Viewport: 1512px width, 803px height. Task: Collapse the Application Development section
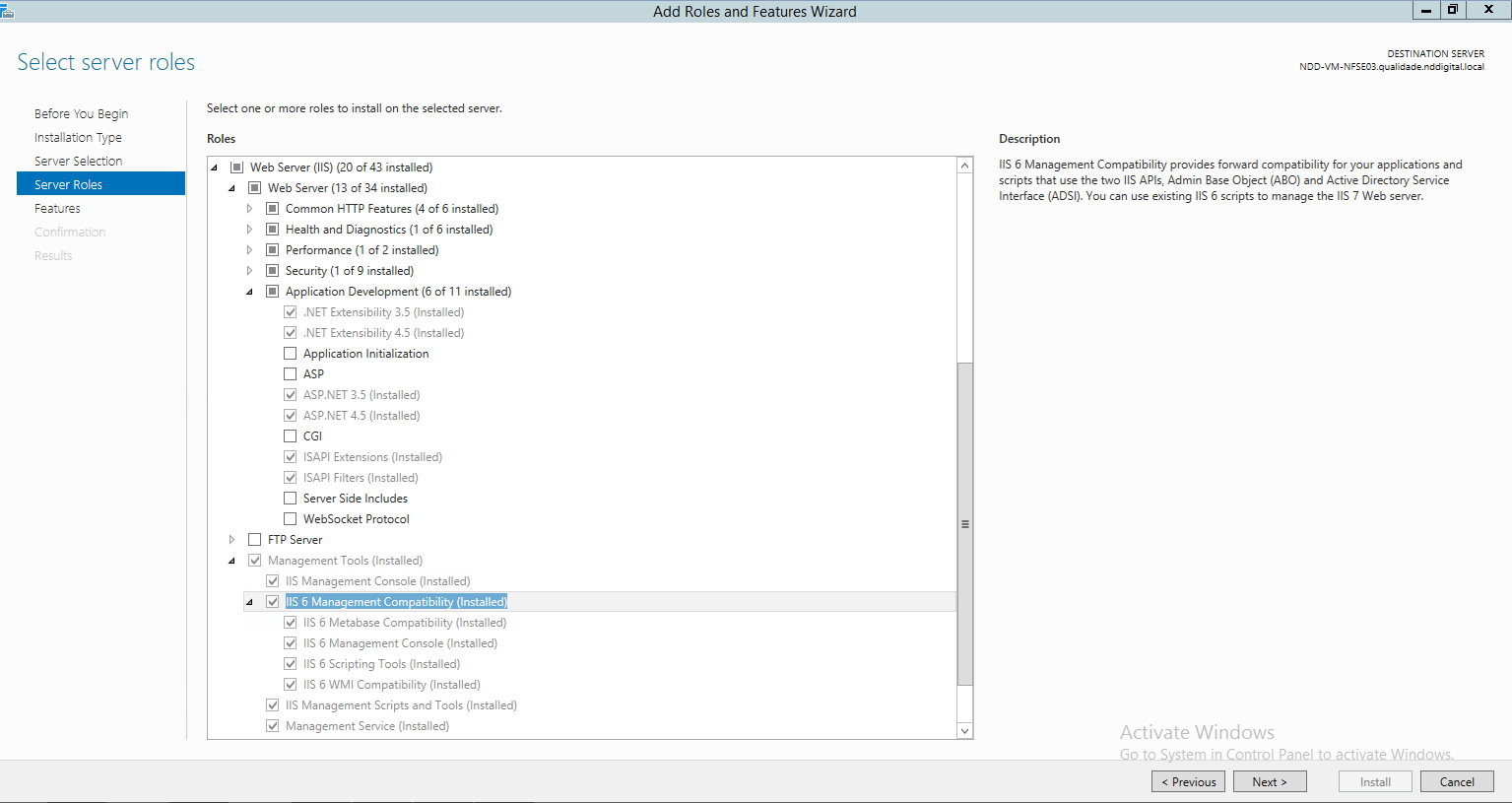pos(249,291)
